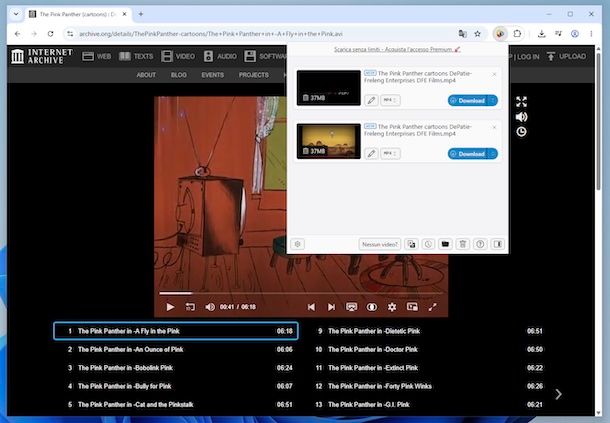Click the UPLOAD link
610x423 pixels.
[x=566, y=56]
